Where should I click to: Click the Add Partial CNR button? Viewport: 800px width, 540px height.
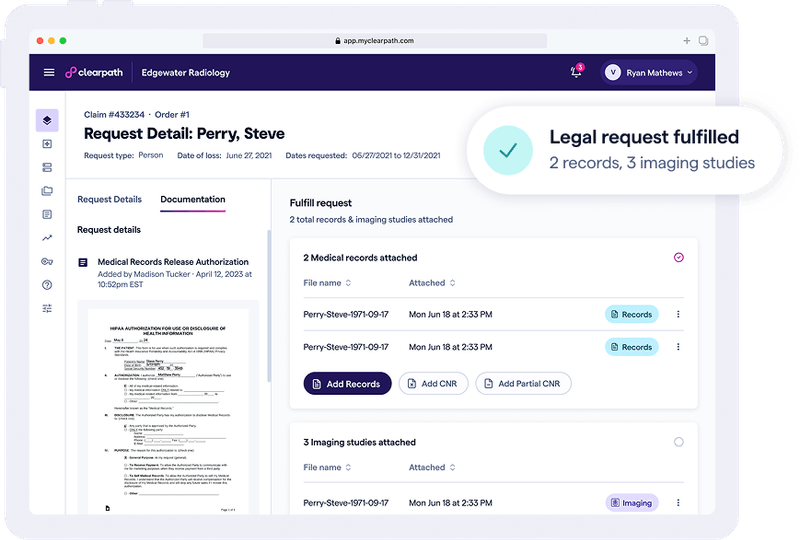(523, 383)
